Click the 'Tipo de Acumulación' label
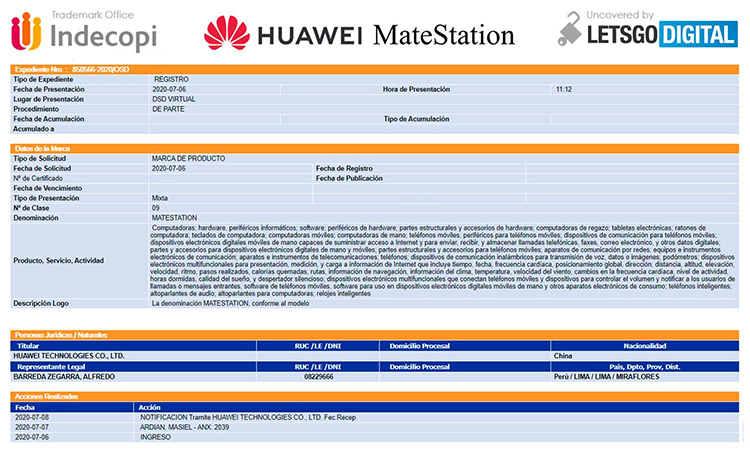Image resolution: width=750 pixels, height=452 pixels. [416, 119]
